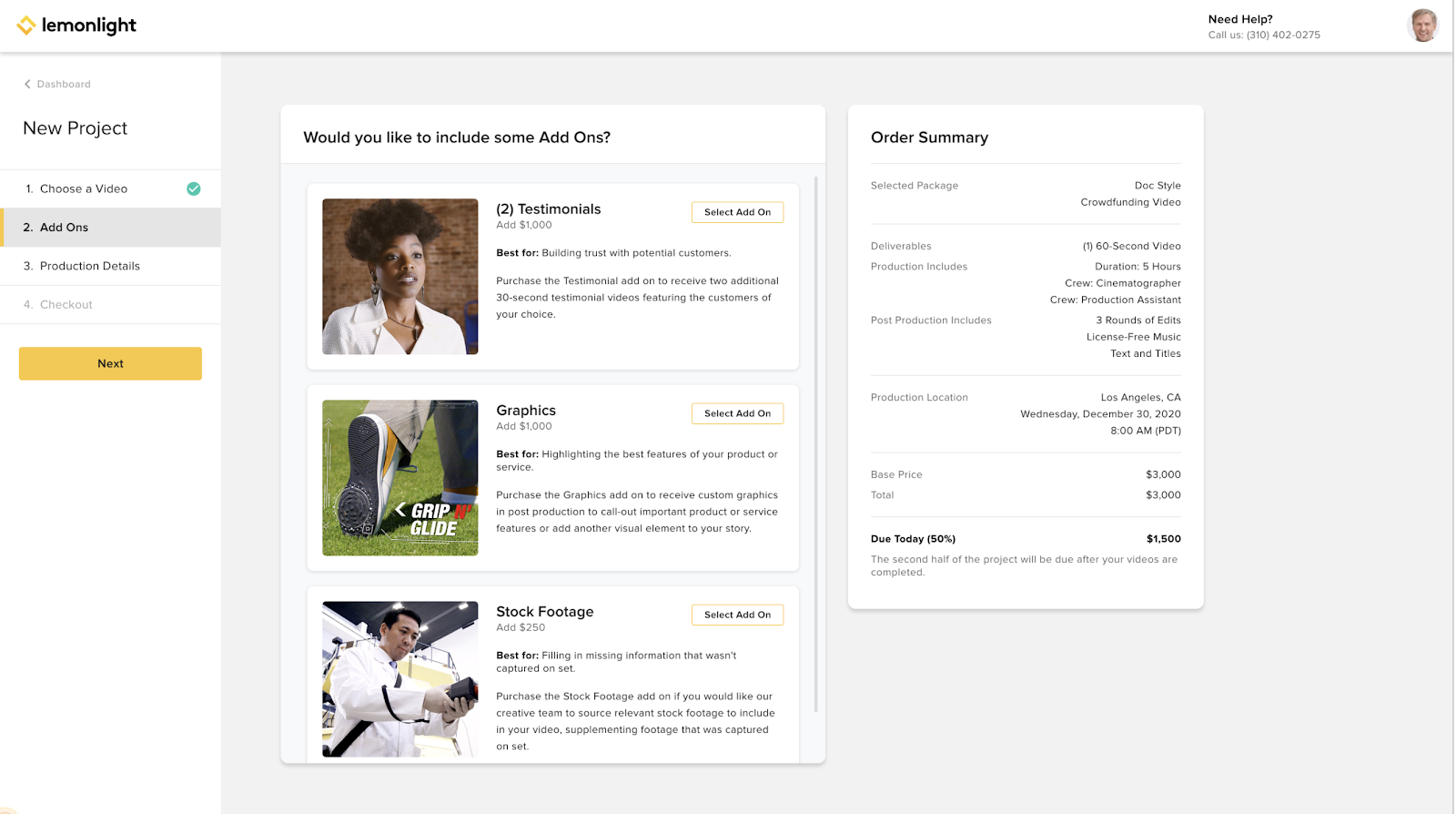Go back to Dashboard link
The height and width of the screenshot is (814, 1456).
pyautogui.click(x=64, y=84)
